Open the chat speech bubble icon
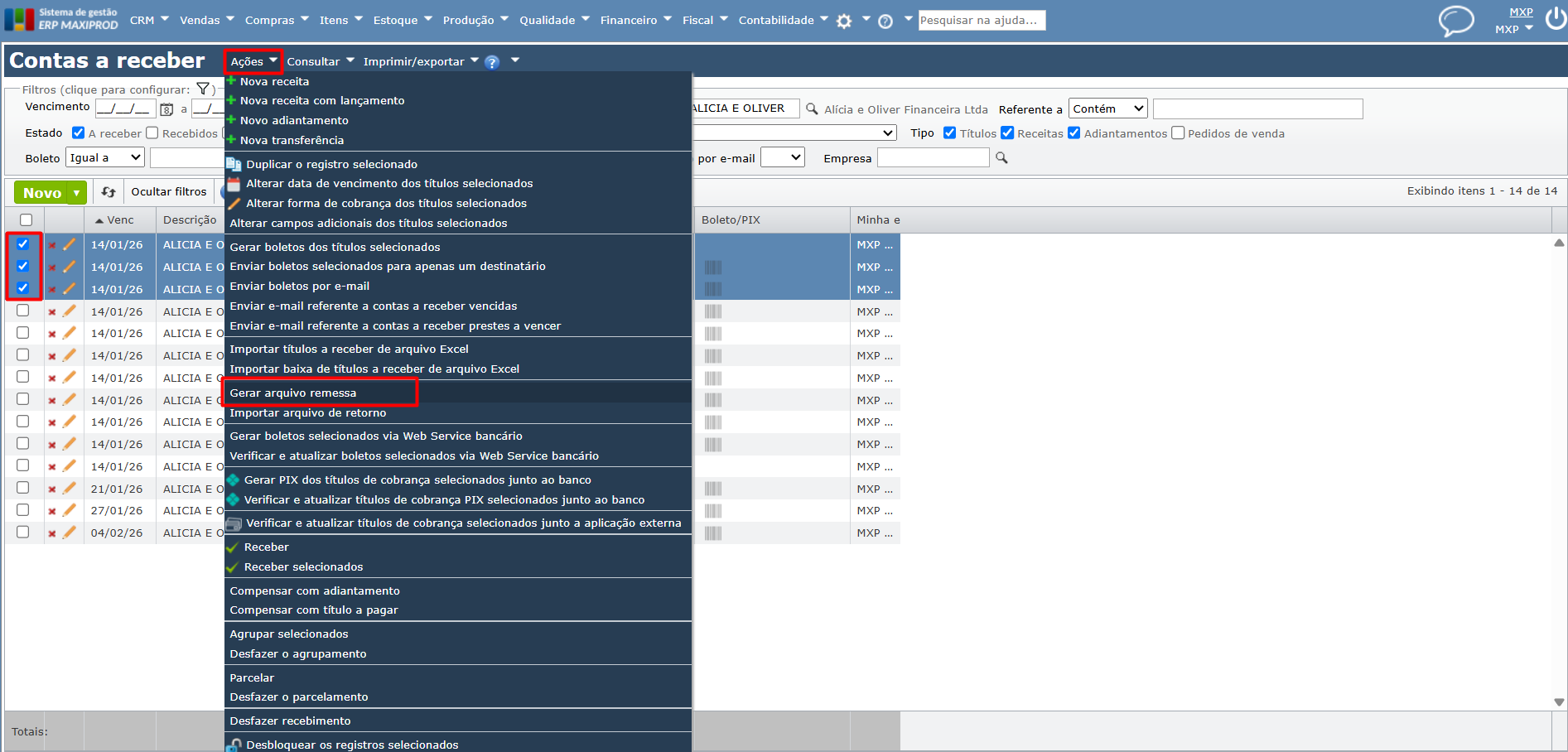1568x752 pixels. click(x=1456, y=21)
